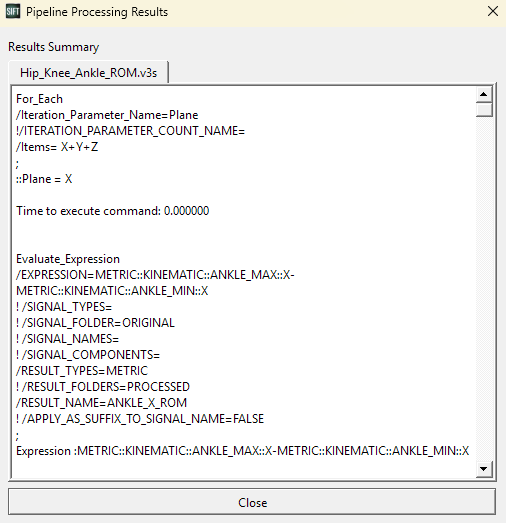Click the /SIGNAL_FOLDER=ORIGINAL line
The height and width of the screenshot is (523, 506).
95,323
